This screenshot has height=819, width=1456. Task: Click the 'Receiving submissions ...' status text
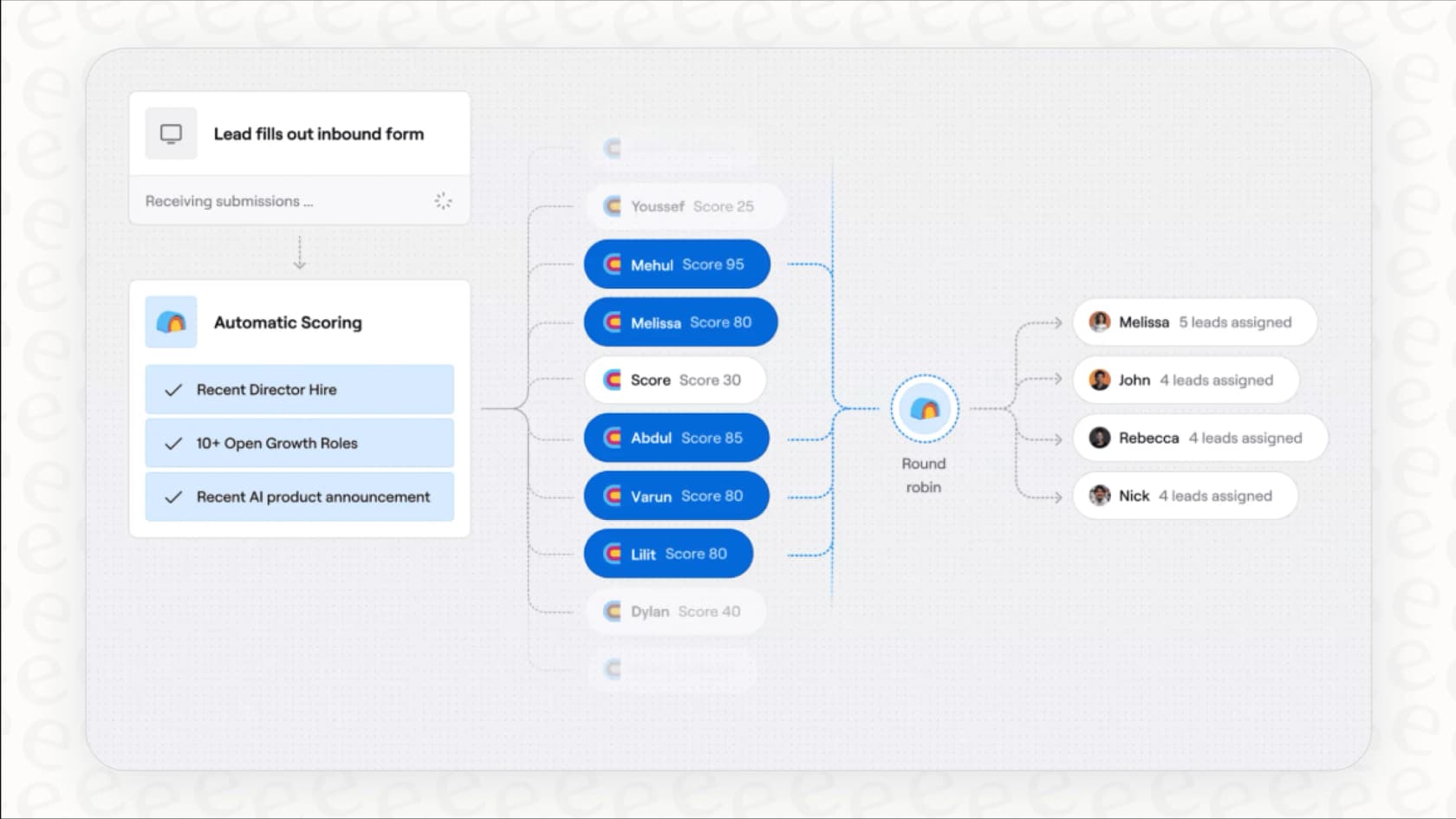click(x=229, y=201)
